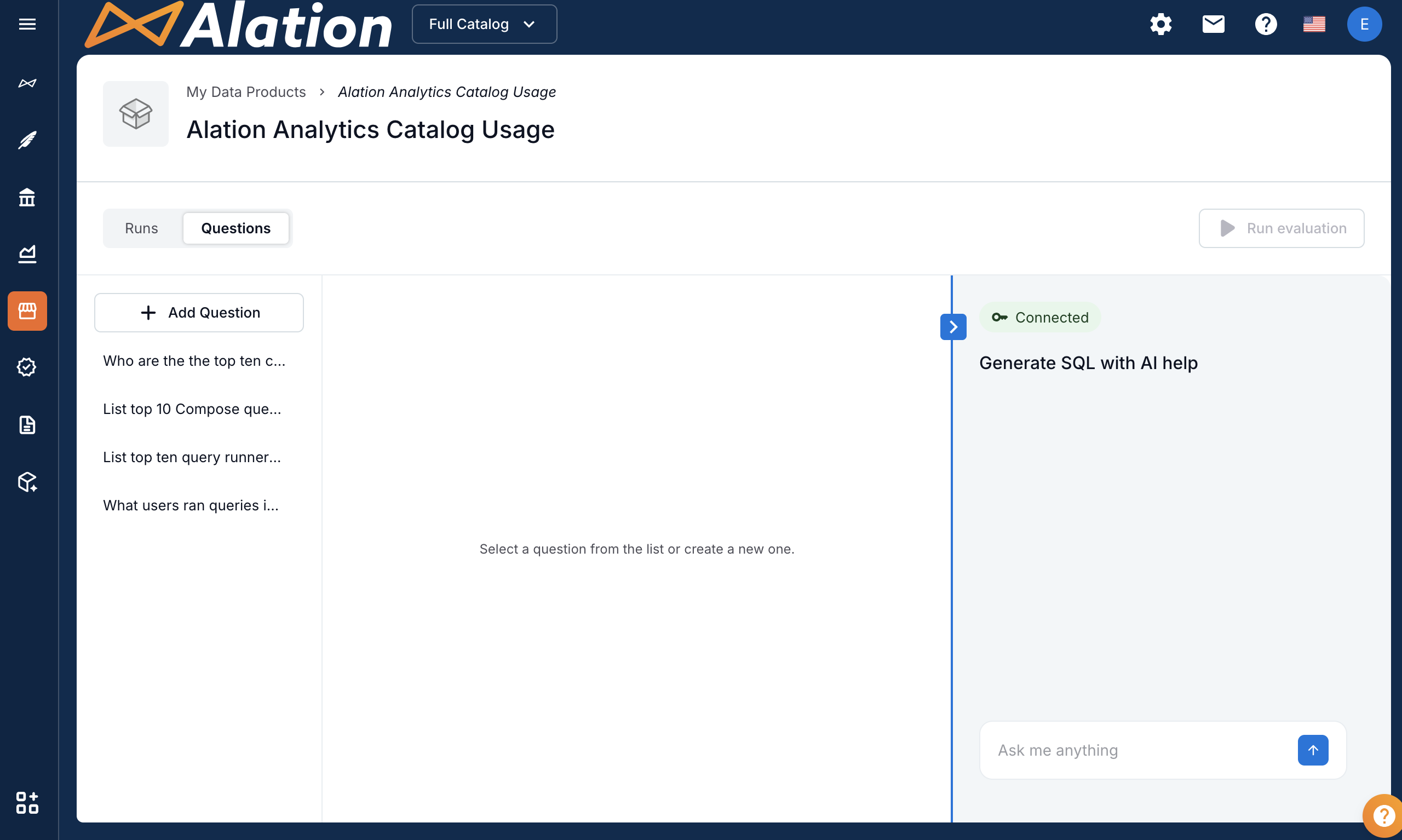Click the Alation logo icon in sidebar
This screenshot has height=840, width=1402.
27,84
